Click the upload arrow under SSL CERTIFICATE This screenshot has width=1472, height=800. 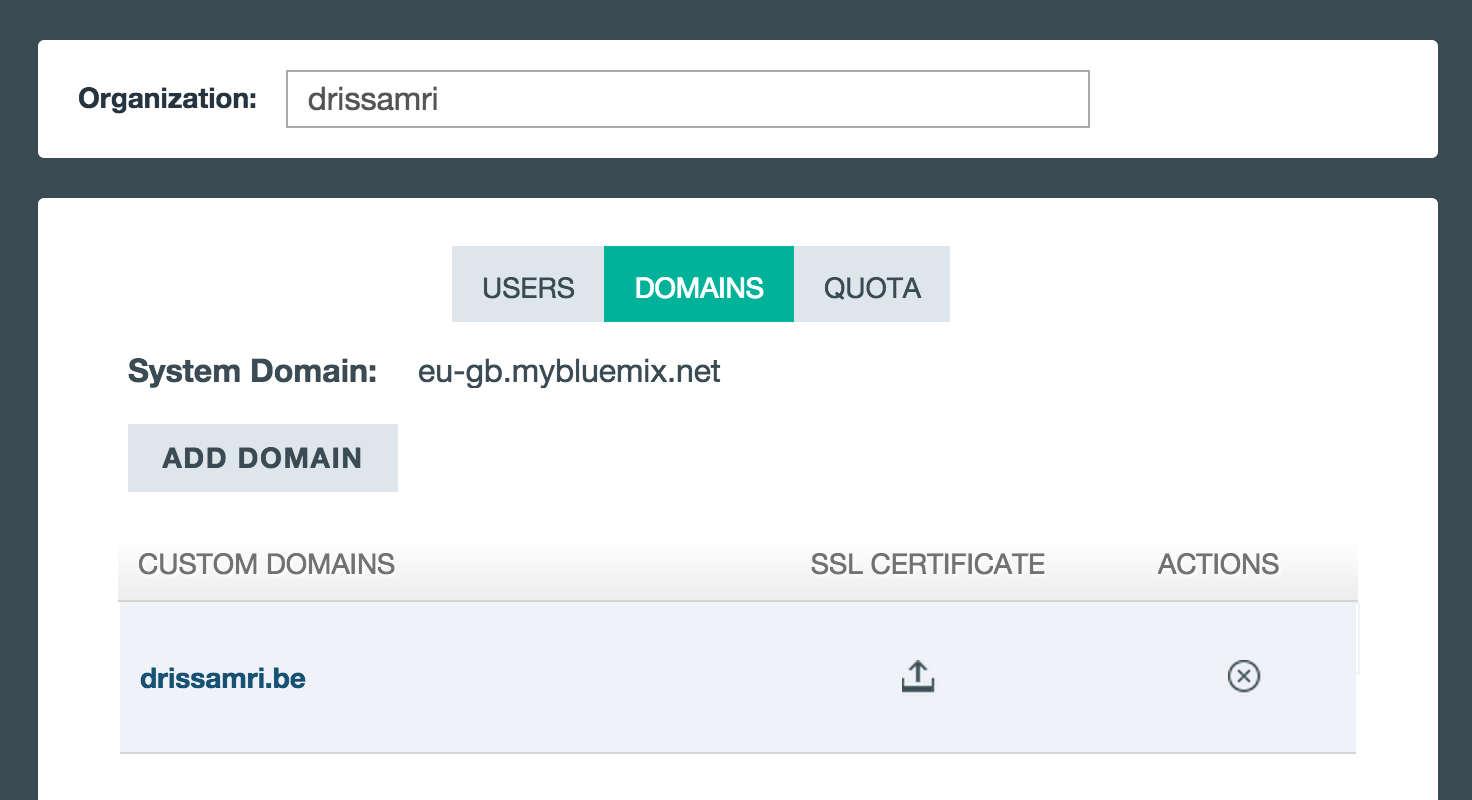pos(917,677)
